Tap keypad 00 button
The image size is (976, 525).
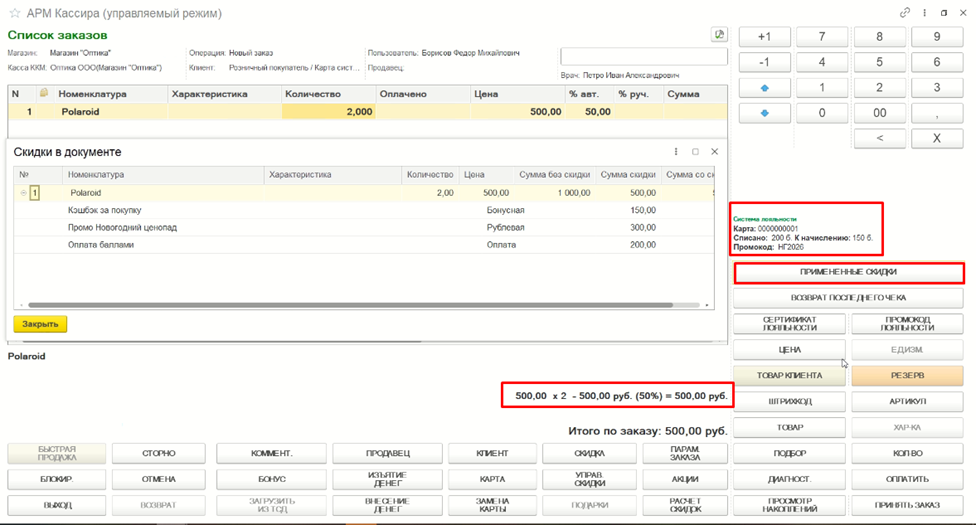[879, 113]
